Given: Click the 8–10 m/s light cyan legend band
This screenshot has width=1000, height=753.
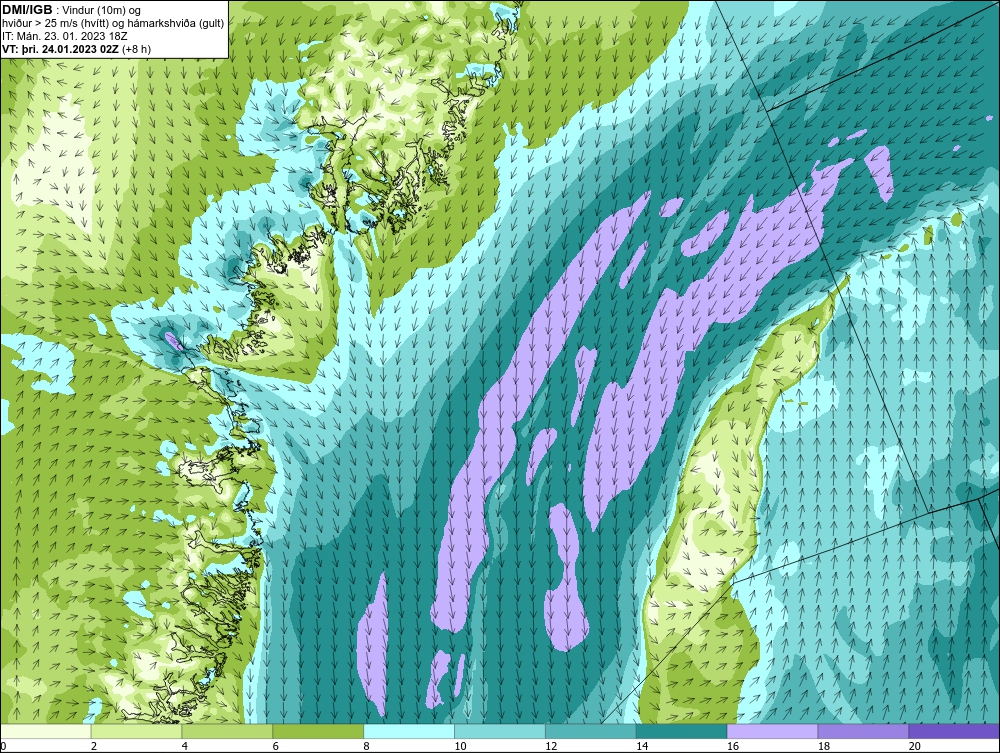Looking at the screenshot, I should click(409, 731).
